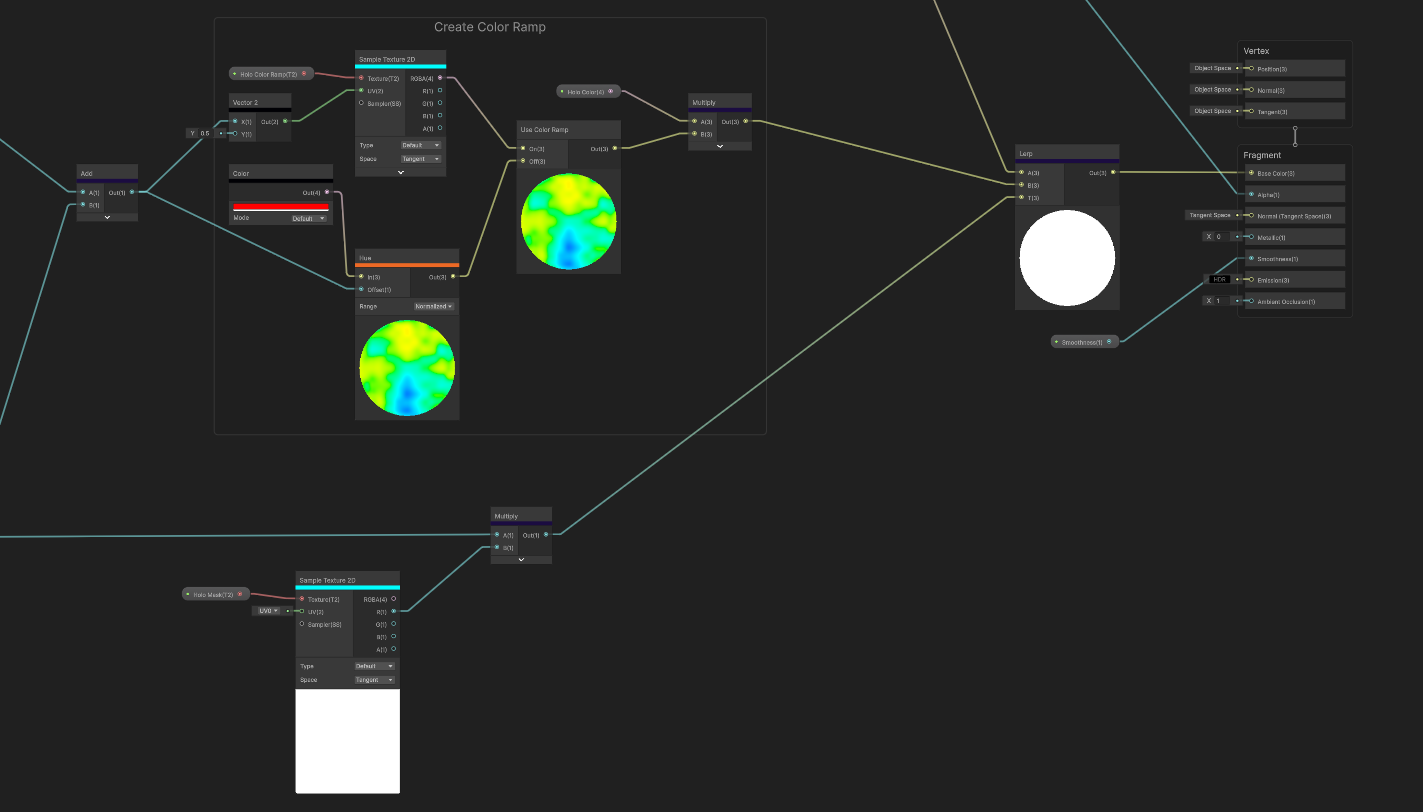Expand the Add node's chevron

107,216
